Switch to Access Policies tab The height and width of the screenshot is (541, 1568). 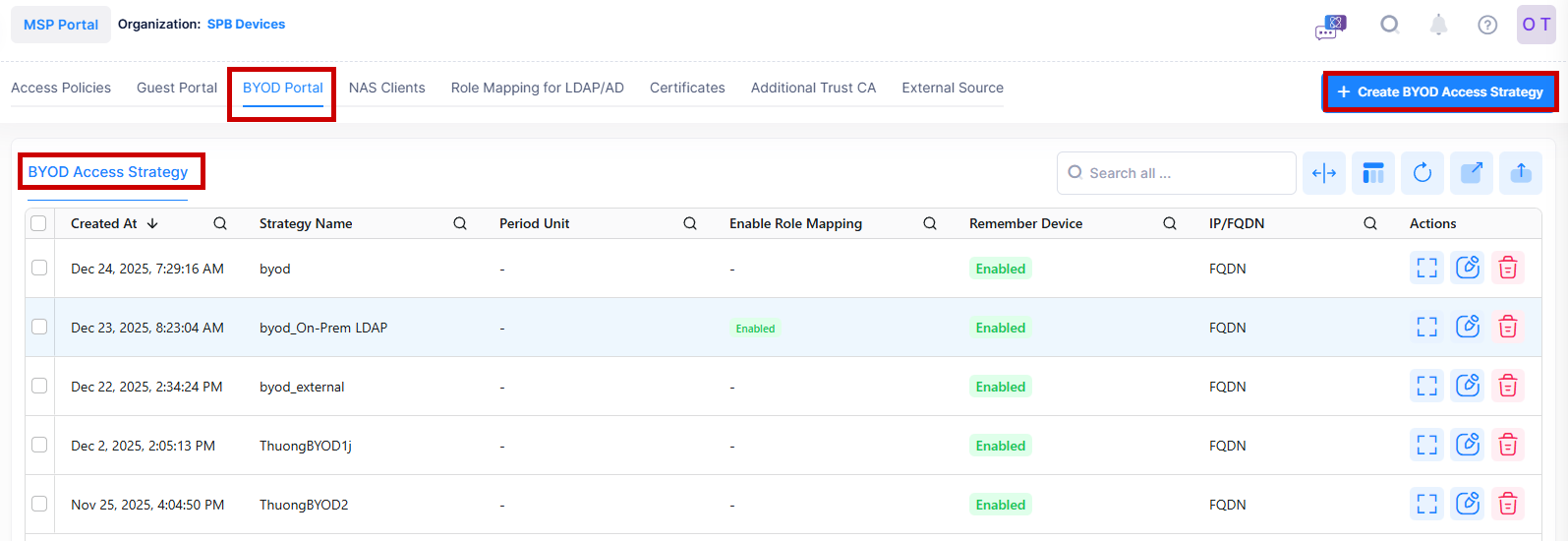tap(61, 88)
